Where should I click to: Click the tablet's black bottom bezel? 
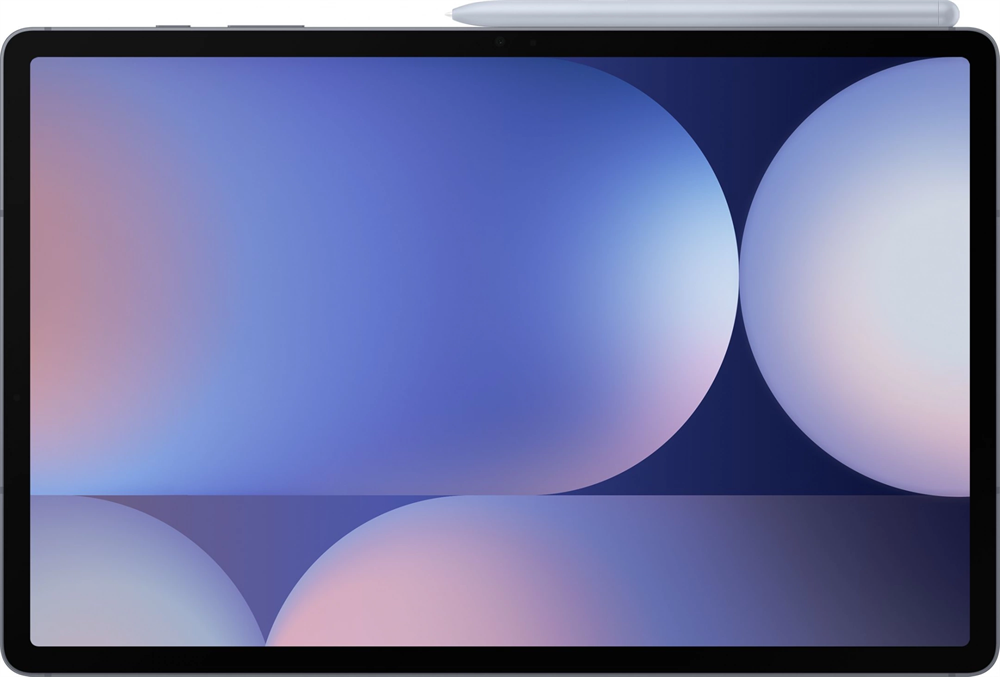coord(500,660)
